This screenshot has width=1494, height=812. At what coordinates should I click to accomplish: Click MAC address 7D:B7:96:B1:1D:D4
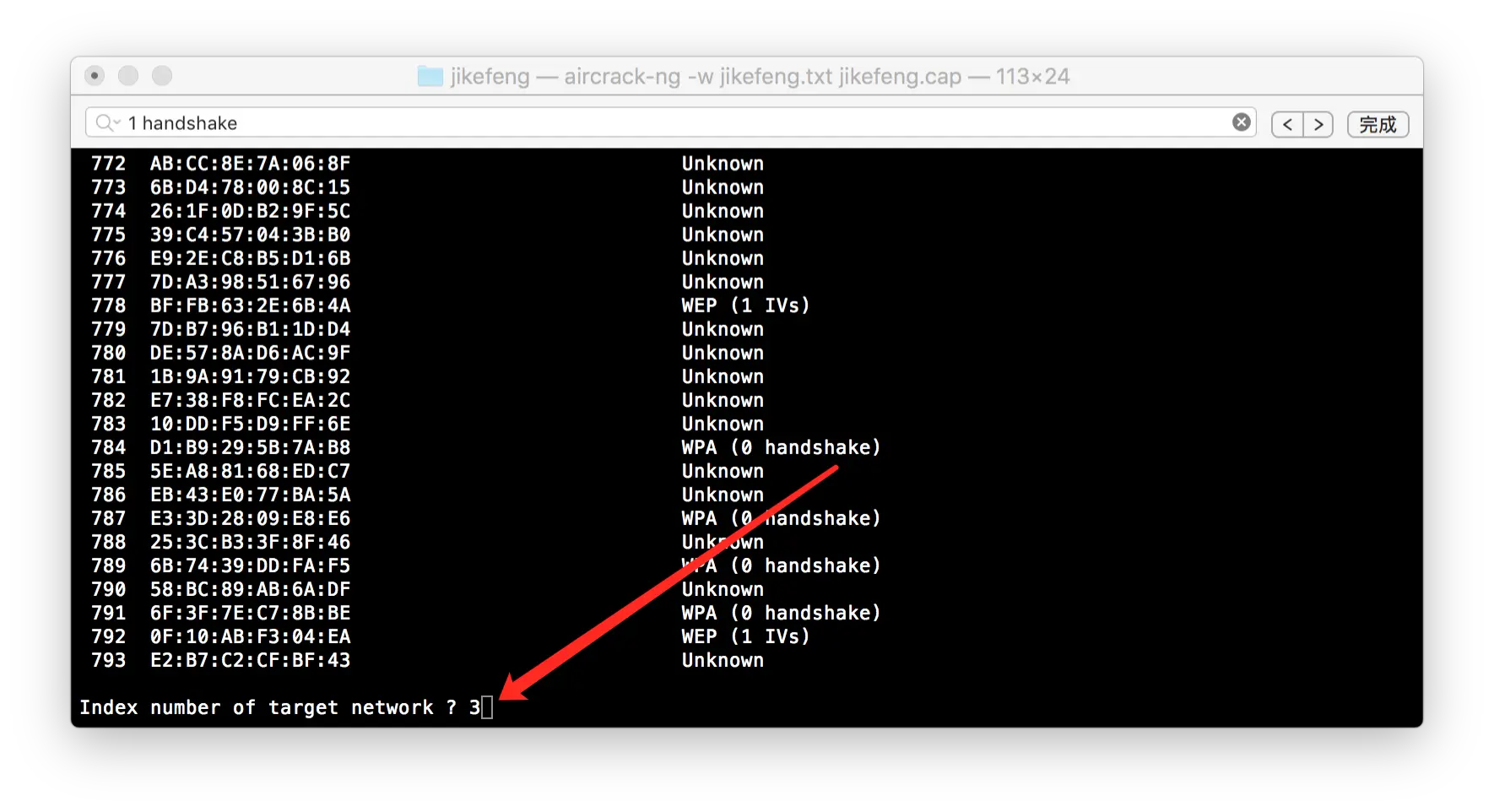[x=250, y=329]
